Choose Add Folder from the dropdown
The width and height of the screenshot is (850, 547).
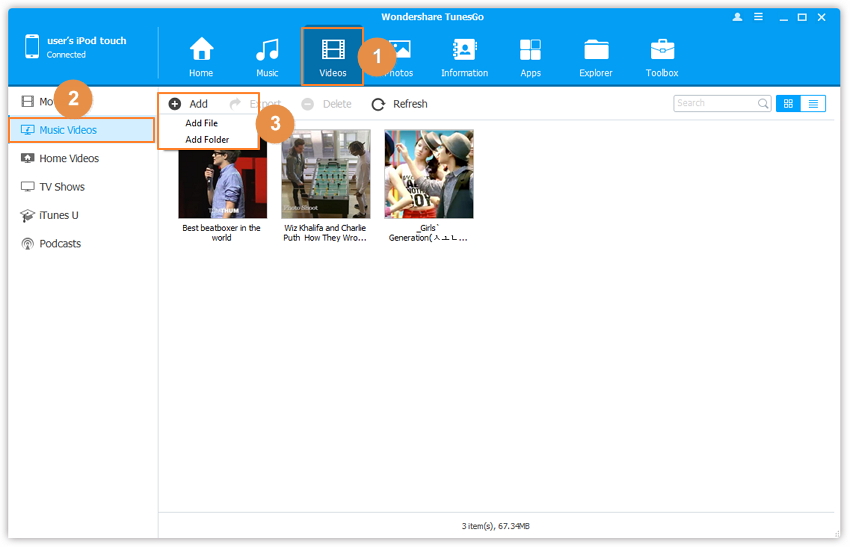[207, 140]
